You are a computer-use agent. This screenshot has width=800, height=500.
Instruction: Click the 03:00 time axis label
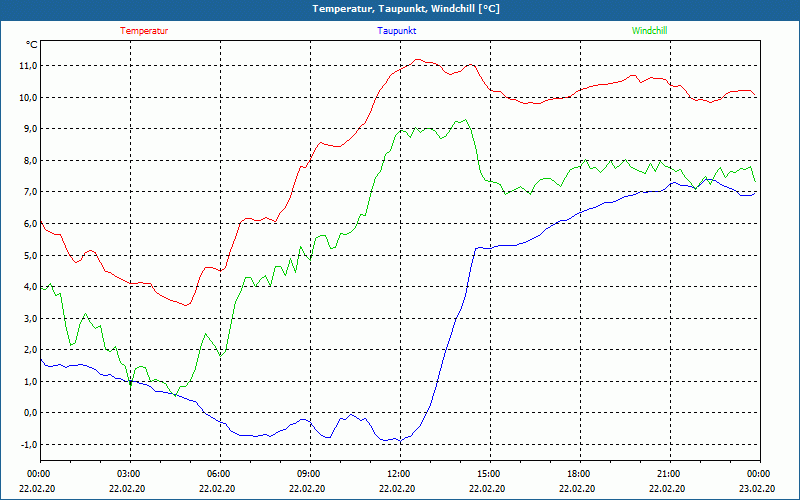tap(130, 474)
